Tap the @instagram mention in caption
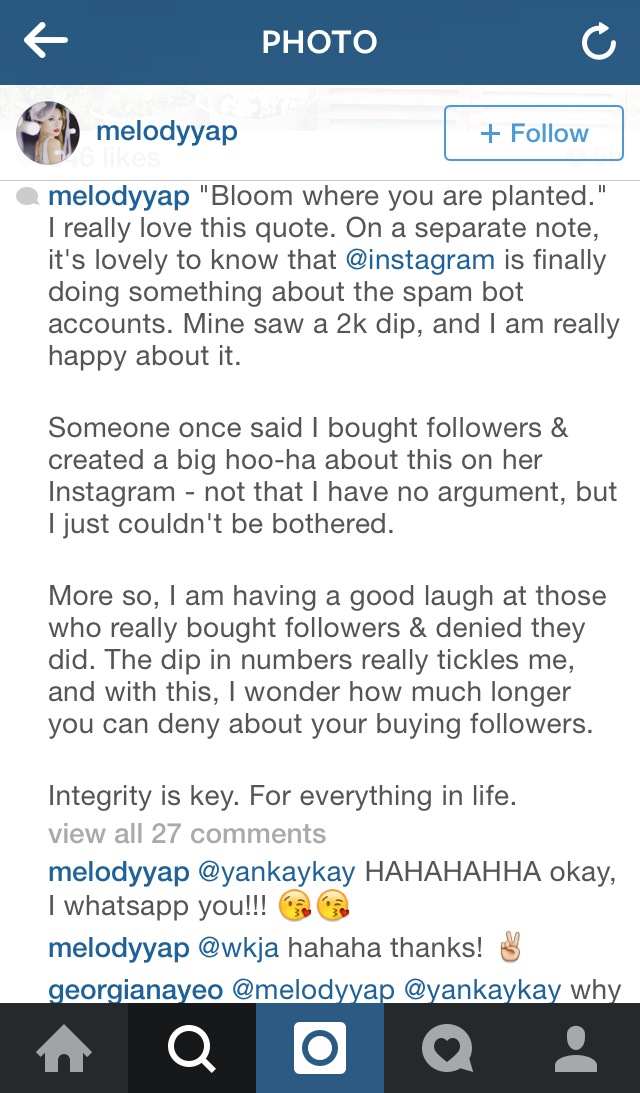Image resolution: width=640 pixels, height=1093 pixels. pos(420,260)
